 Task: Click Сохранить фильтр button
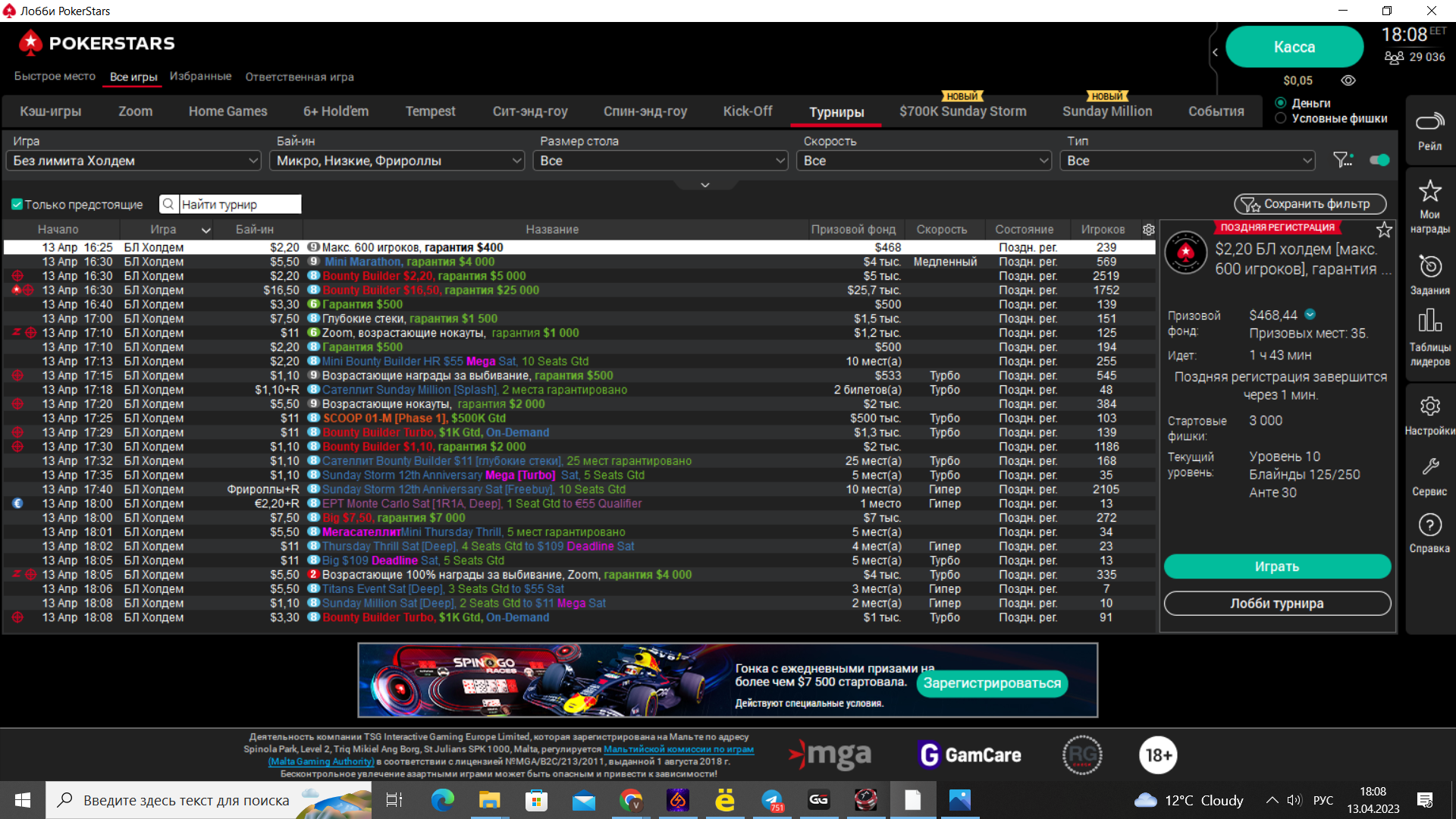(1310, 204)
